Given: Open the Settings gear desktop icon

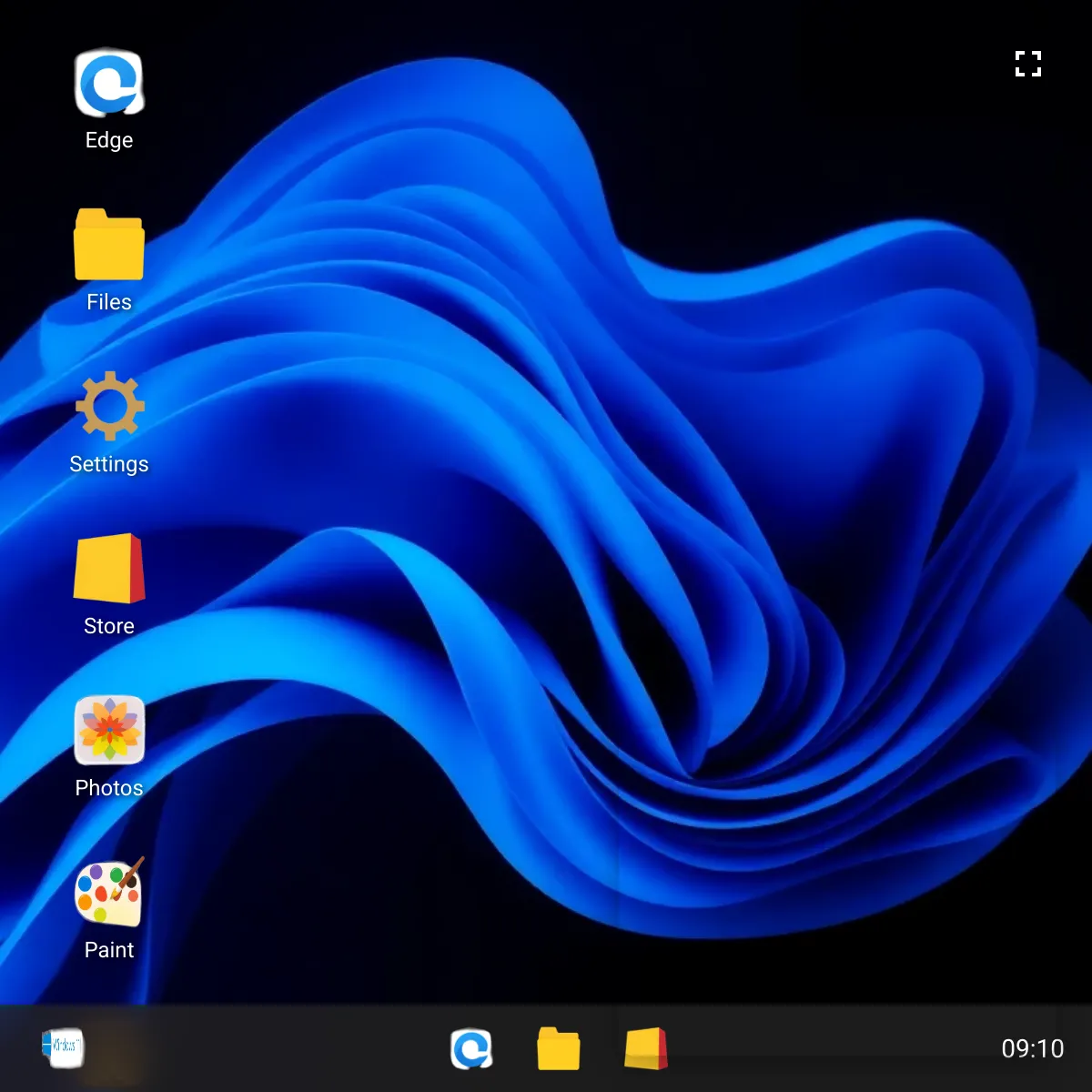Looking at the screenshot, I should click(109, 406).
